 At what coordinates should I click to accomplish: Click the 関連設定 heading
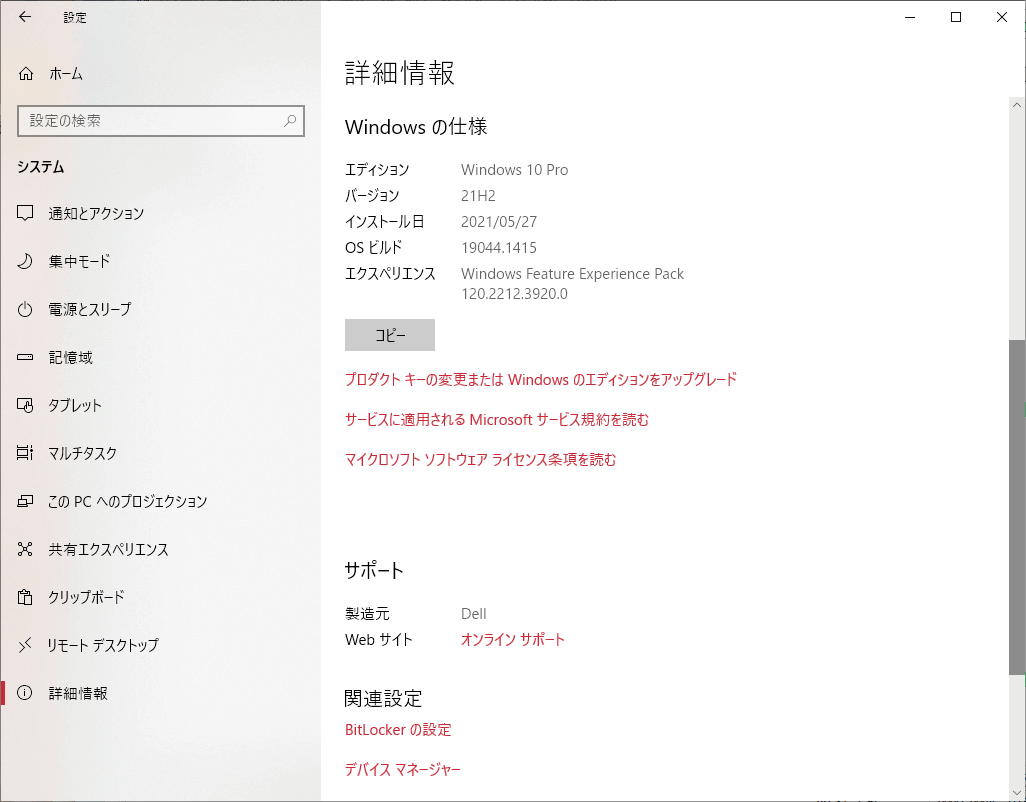[383, 699]
